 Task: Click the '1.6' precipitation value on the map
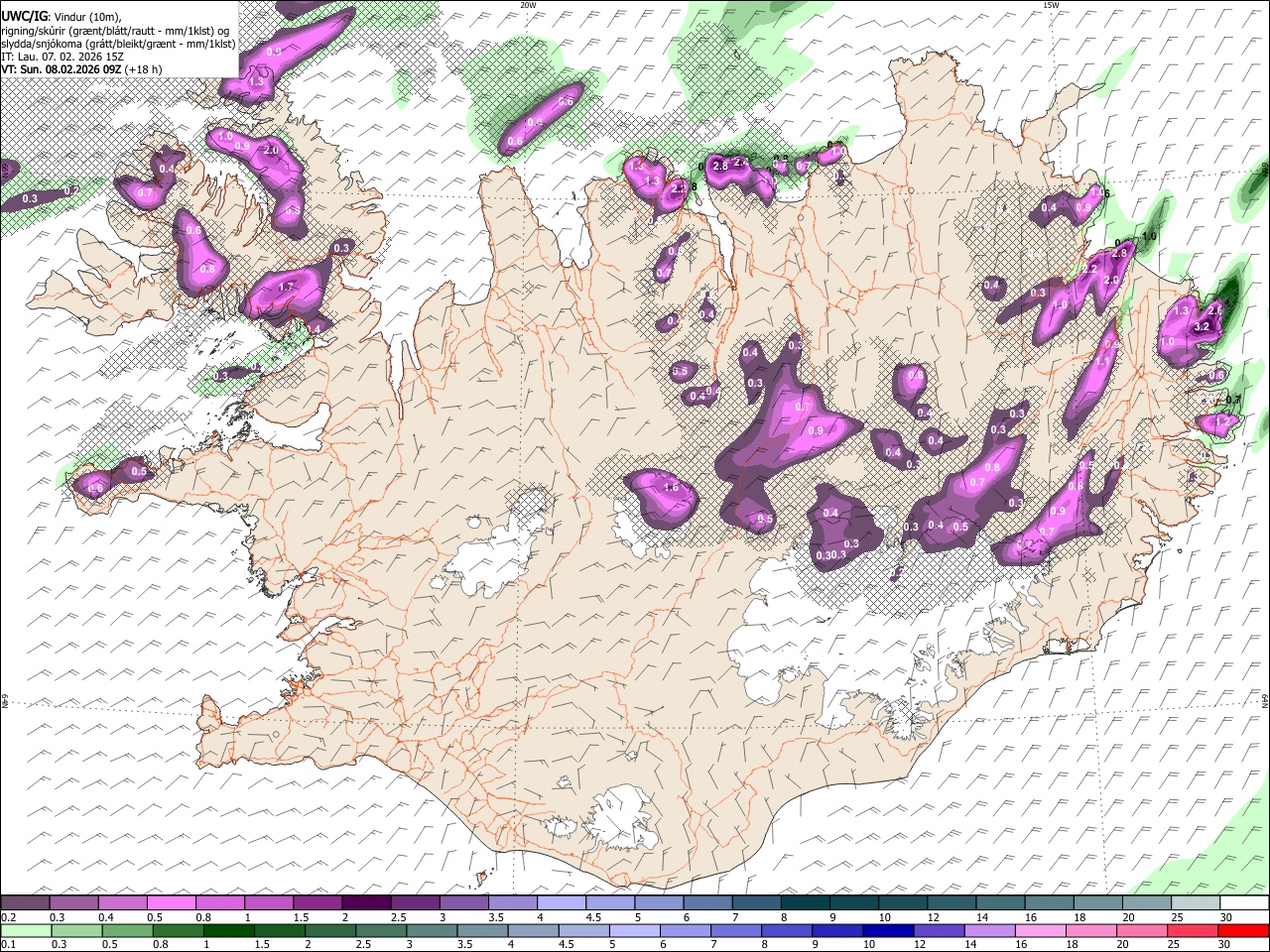point(671,487)
